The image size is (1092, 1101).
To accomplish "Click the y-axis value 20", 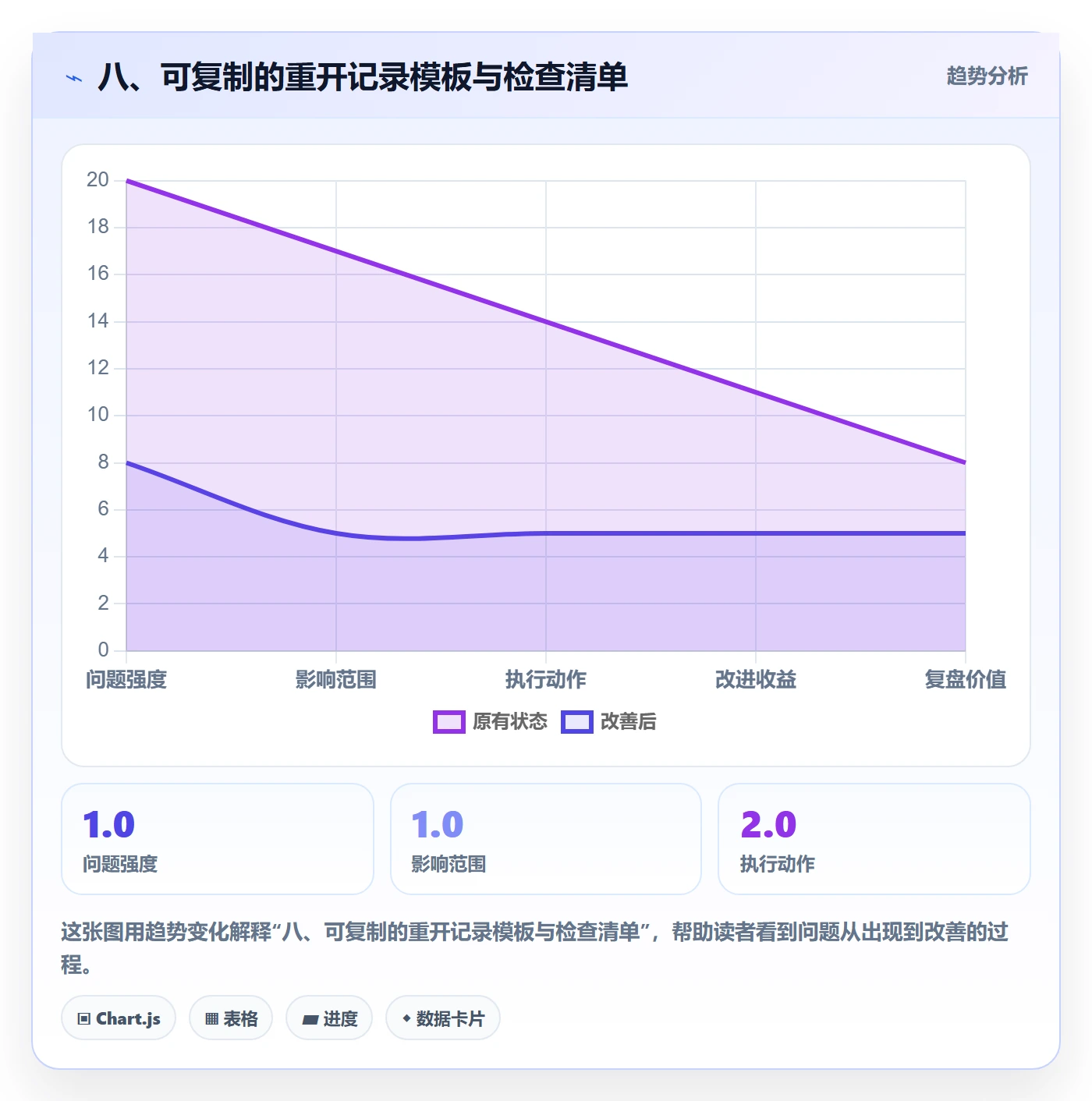I will point(97,180).
